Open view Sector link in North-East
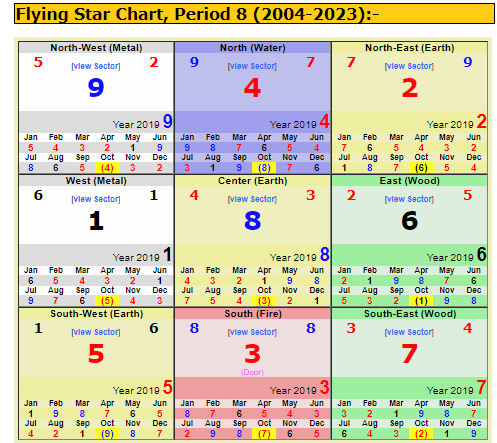The width and height of the screenshot is (497, 443). coord(409,66)
